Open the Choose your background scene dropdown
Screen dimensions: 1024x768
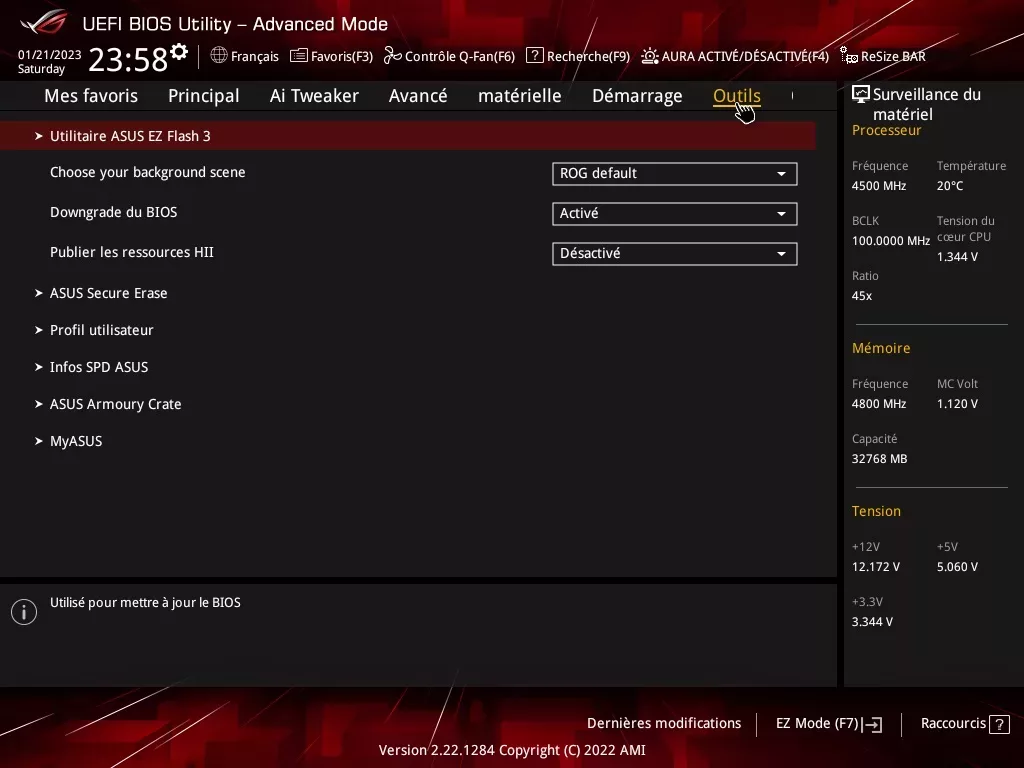(674, 173)
